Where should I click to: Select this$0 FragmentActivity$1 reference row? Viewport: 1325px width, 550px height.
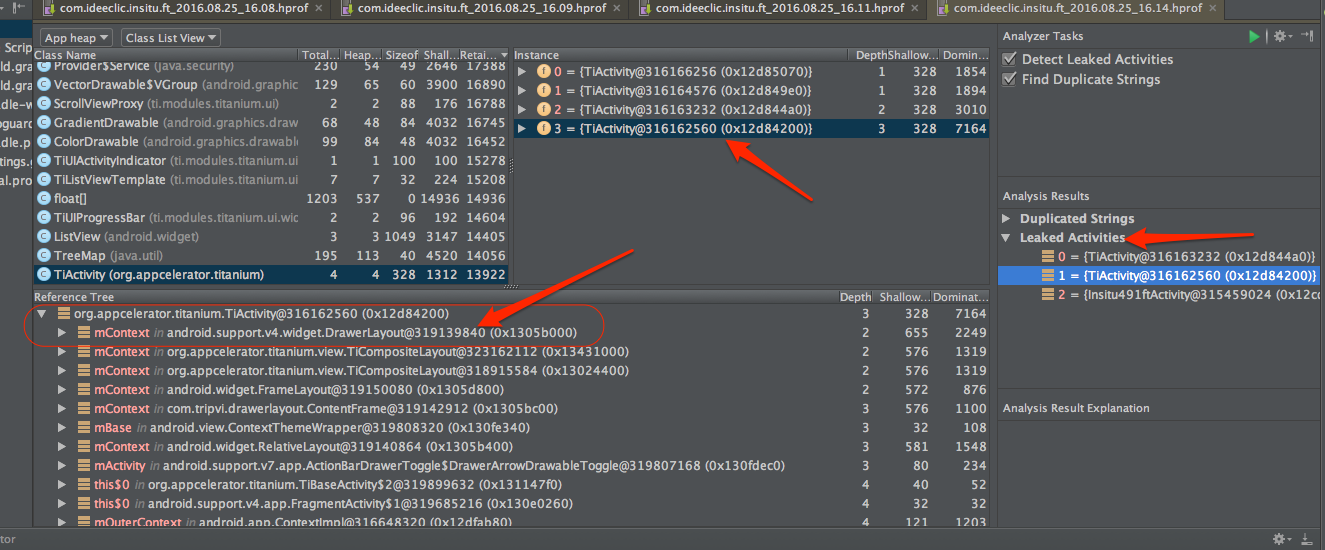510,504
